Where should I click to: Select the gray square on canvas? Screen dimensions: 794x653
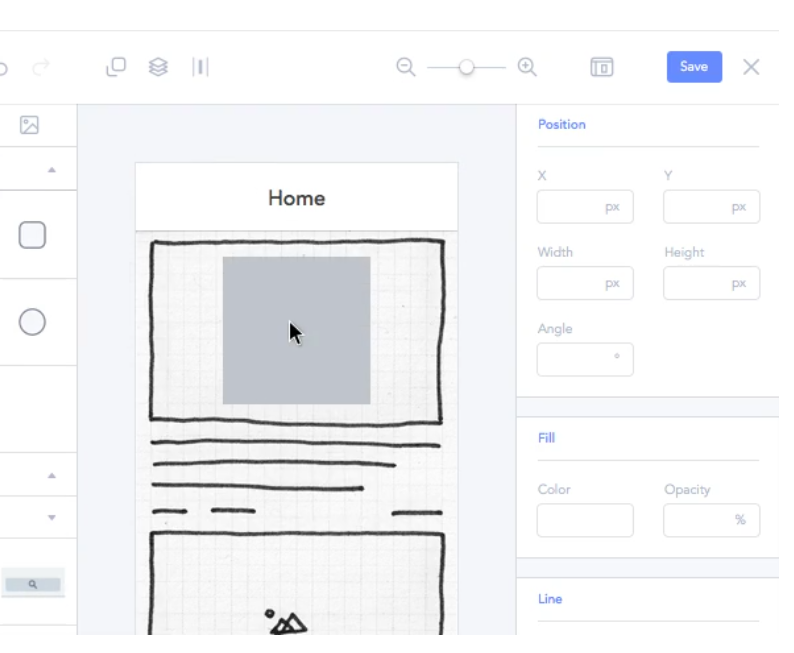[x=296, y=331]
